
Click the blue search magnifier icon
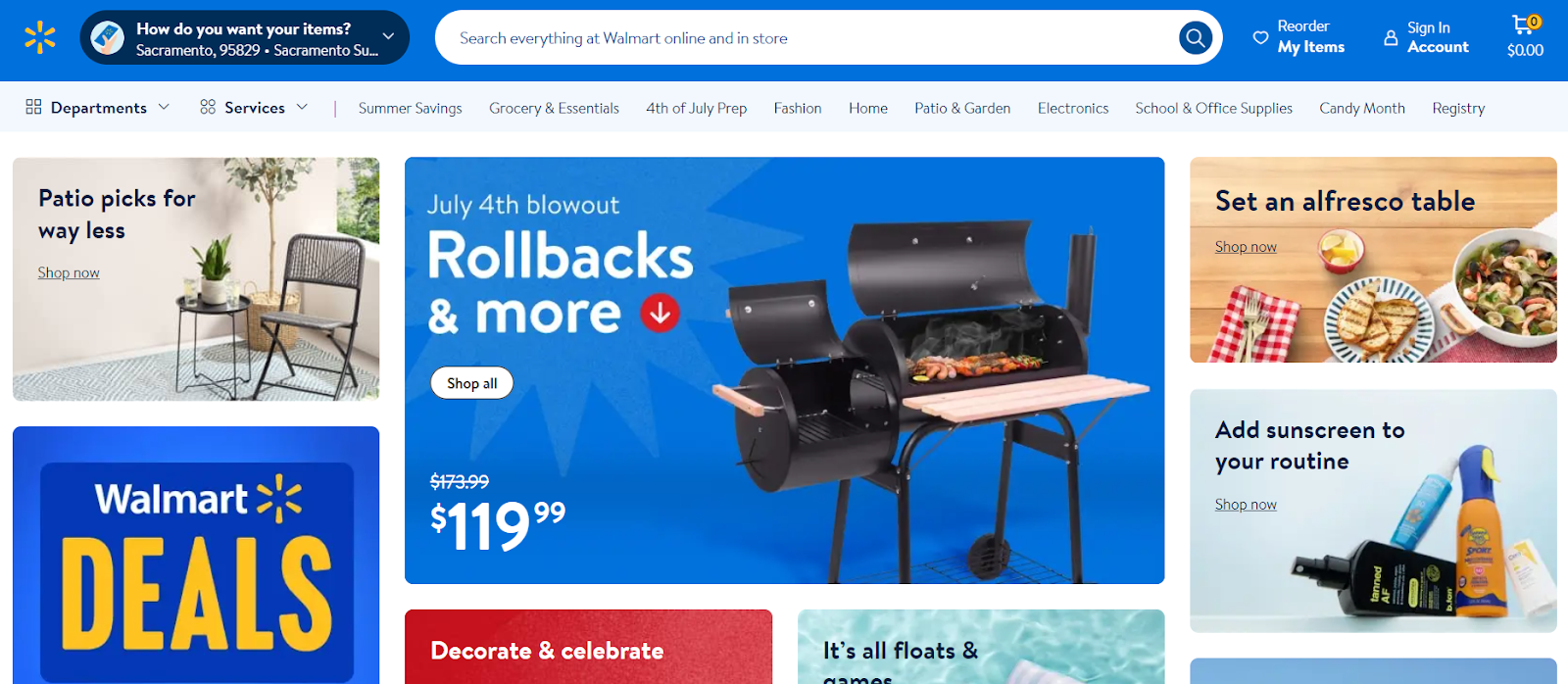point(1195,38)
